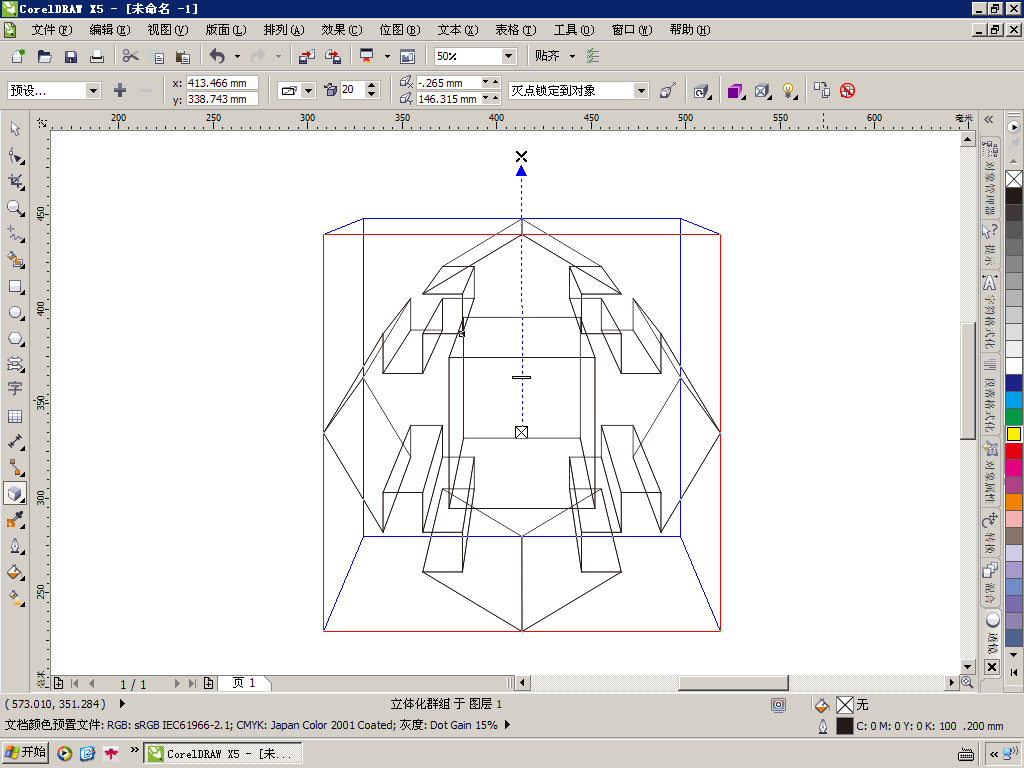Undo the last action
The height and width of the screenshot is (768, 1024).
pyautogui.click(x=217, y=56)
